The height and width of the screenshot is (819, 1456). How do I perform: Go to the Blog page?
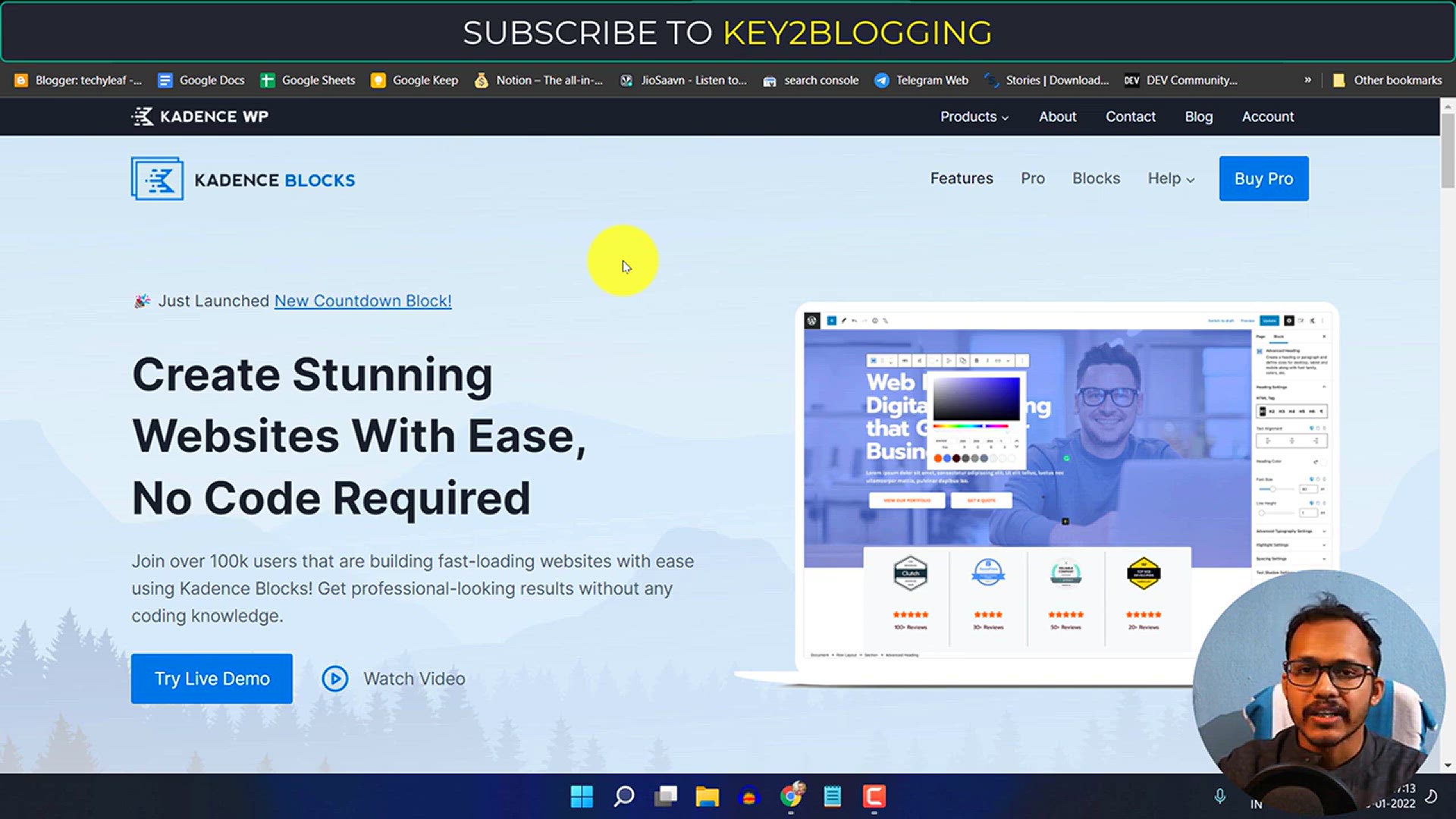tap(1198, 117)
